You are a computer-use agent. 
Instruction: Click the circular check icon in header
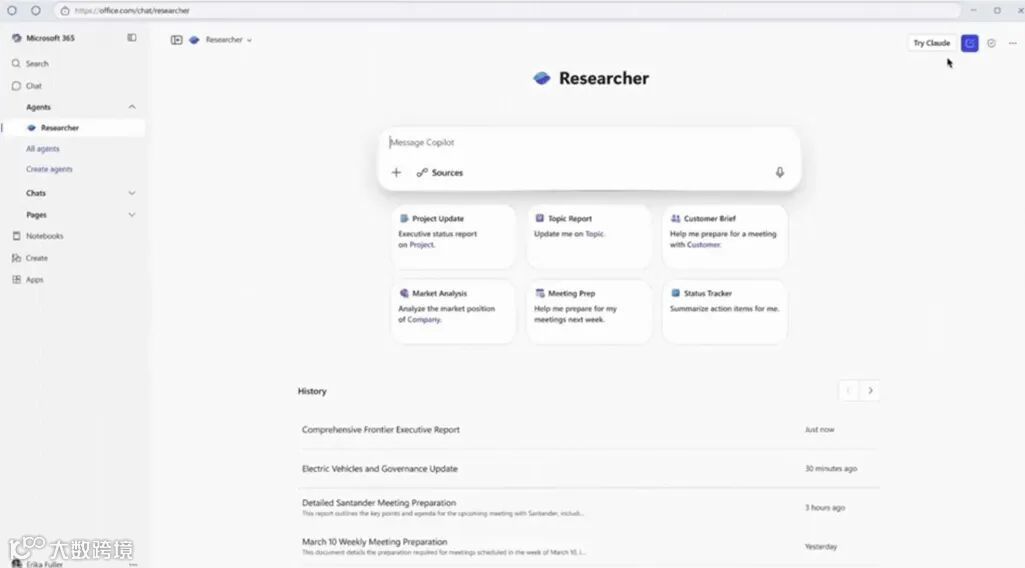tap(991, 43)
